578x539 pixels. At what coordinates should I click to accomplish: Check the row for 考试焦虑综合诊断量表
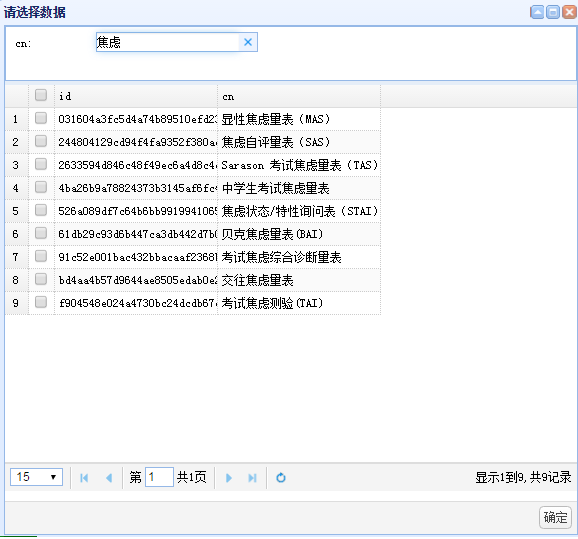click(41, 256)
